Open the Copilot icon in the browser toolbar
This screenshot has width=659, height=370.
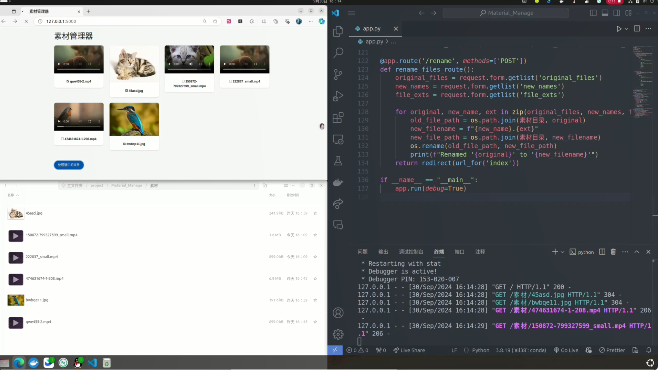coord(322,21)
